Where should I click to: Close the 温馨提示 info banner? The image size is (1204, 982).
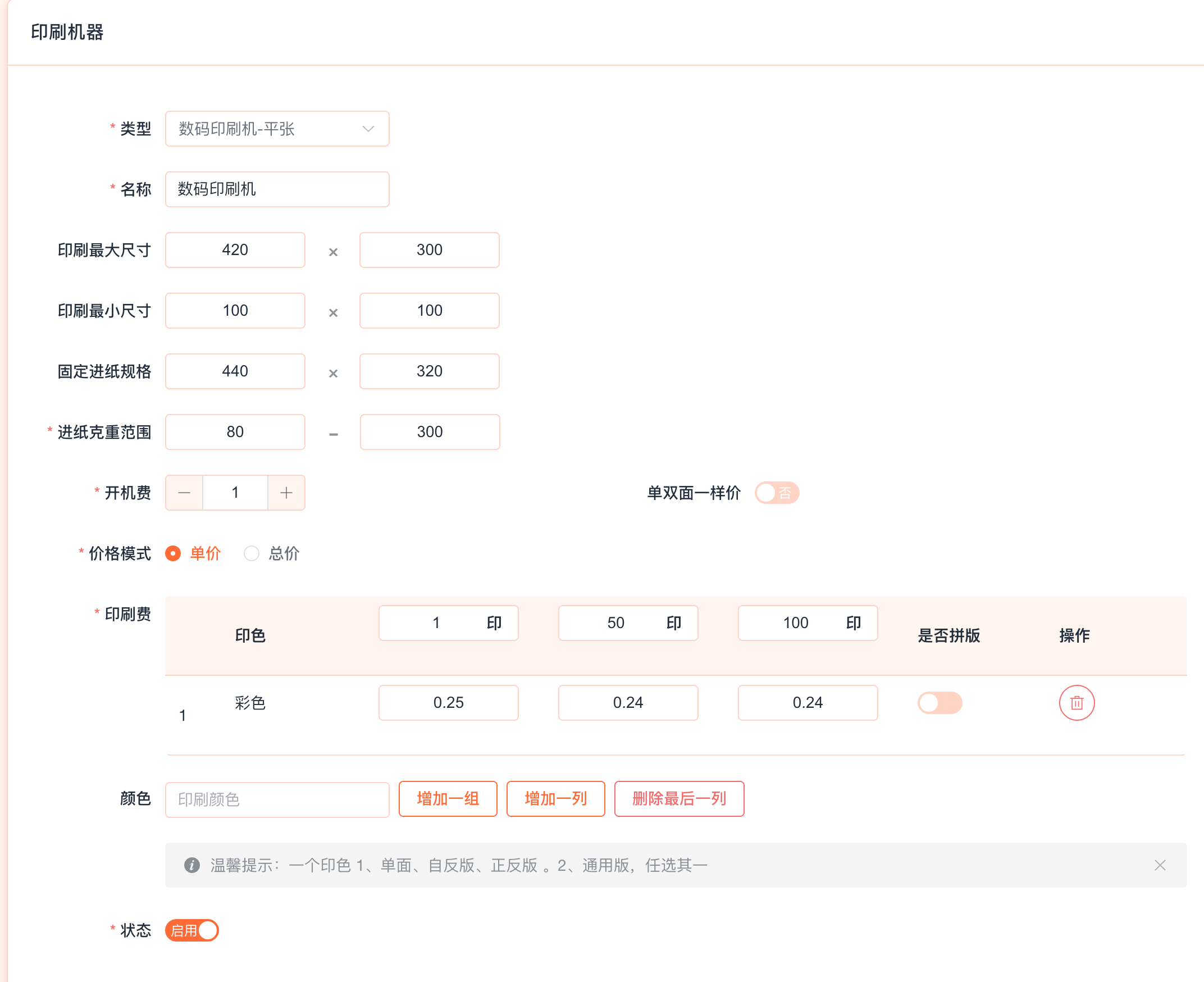[1159, 865]
